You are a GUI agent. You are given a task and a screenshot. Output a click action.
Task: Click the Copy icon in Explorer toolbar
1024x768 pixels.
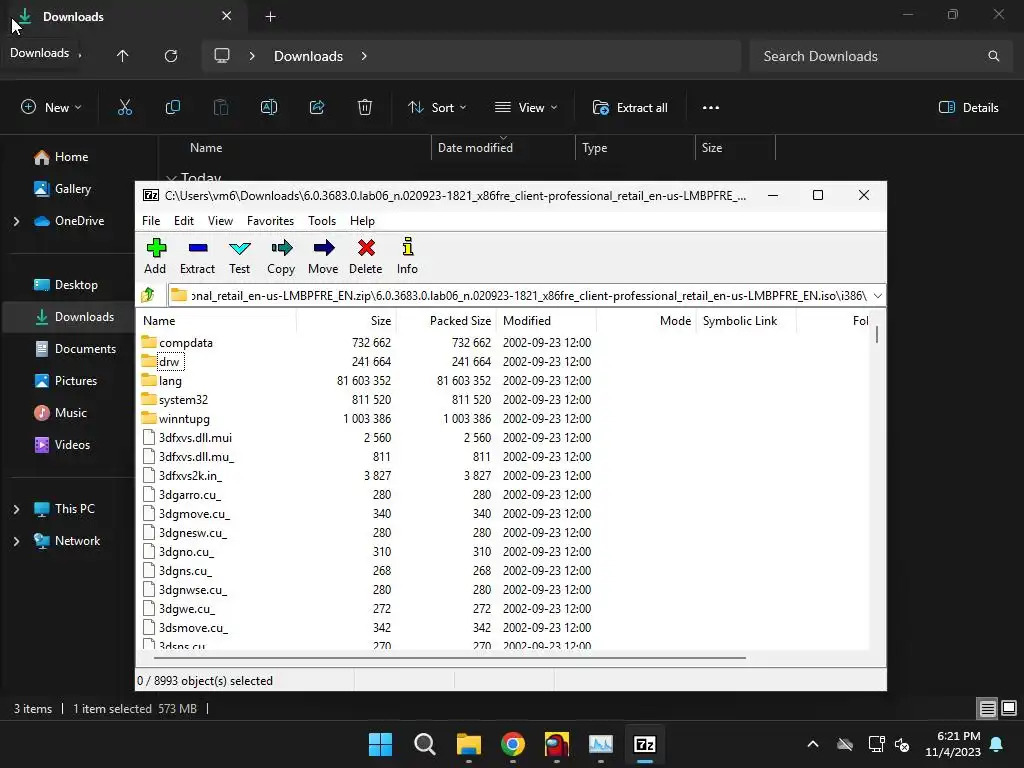point(173,108)
